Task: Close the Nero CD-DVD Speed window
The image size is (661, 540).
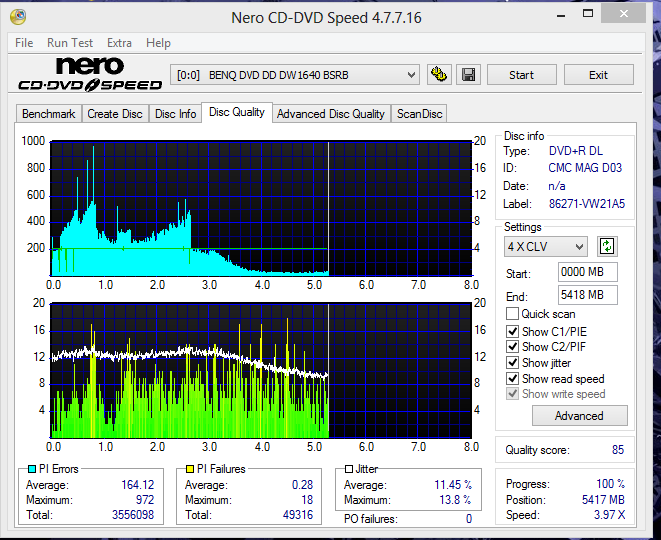Action: pos(623,14)
